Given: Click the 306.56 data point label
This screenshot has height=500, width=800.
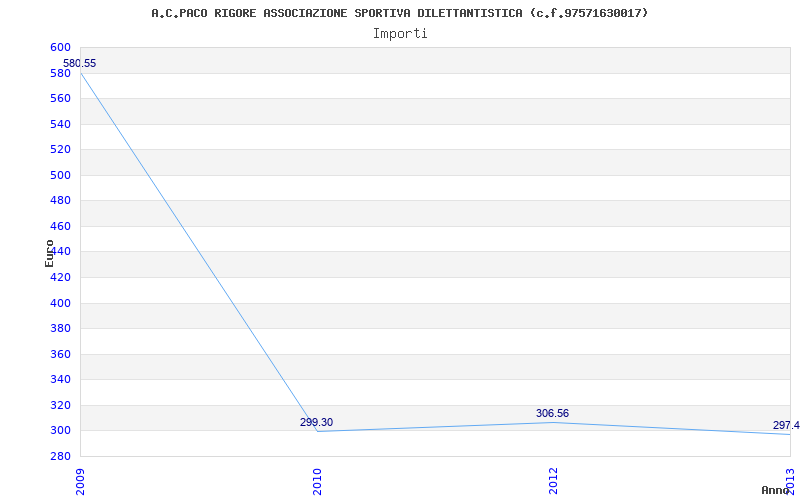Looking at the screenshot, I should 553,413.
